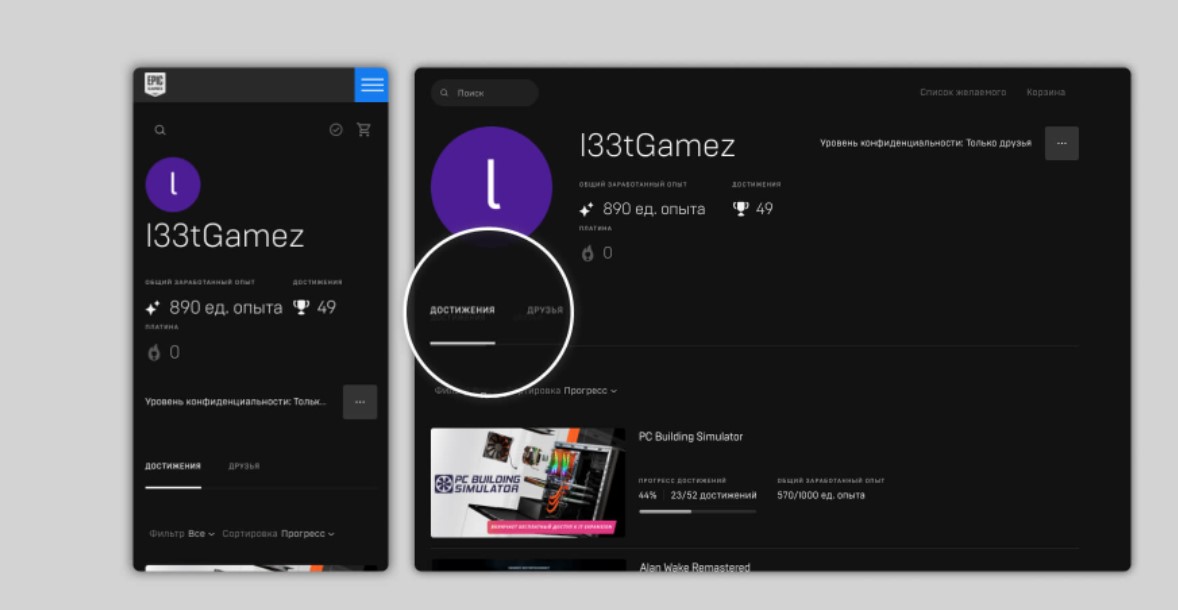Click 44% progress value

coord(648,495)
